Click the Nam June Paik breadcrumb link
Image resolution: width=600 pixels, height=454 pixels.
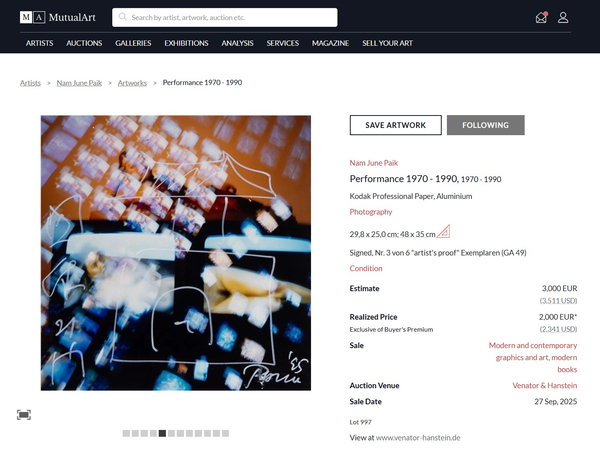80,82
